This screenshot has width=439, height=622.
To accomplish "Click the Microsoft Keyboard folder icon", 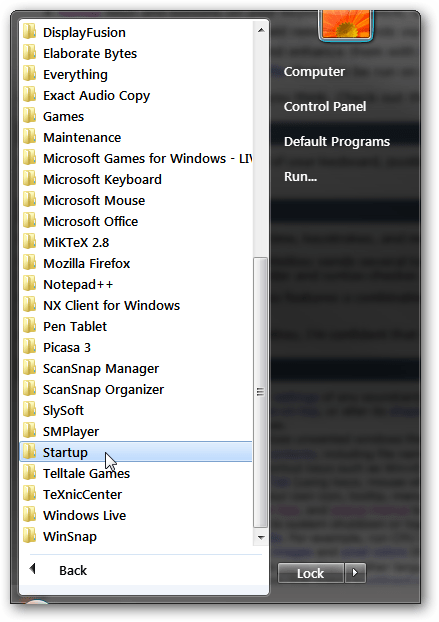I will tap(30, 179).
